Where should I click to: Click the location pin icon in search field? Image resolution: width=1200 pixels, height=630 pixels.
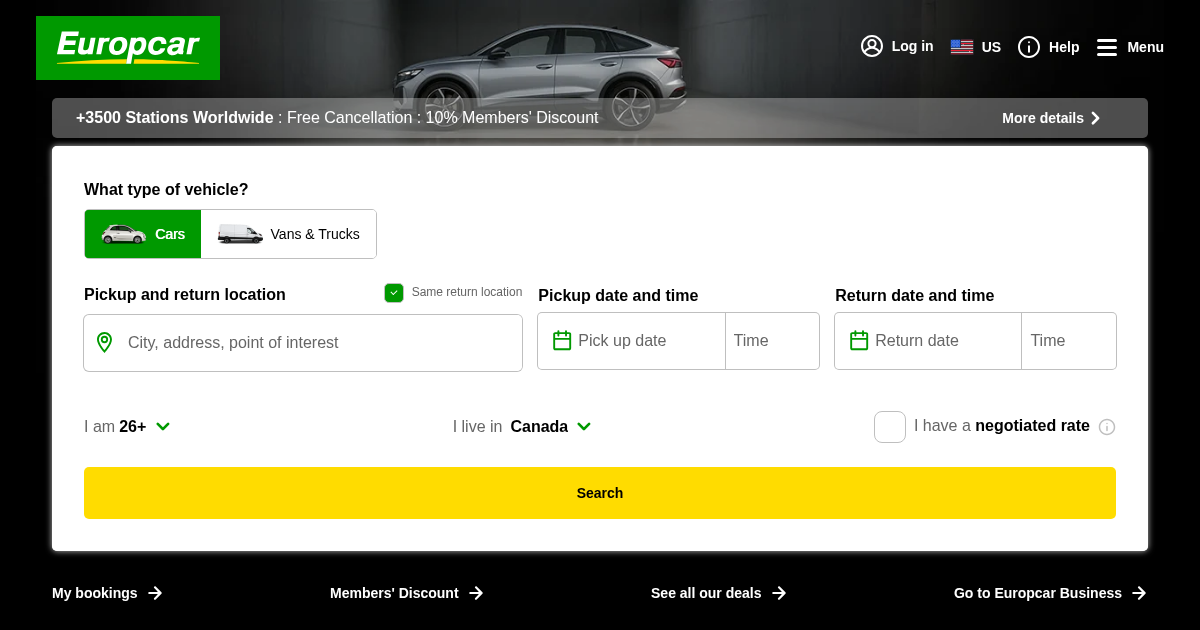pyautogui.click(x=104, y=342)
